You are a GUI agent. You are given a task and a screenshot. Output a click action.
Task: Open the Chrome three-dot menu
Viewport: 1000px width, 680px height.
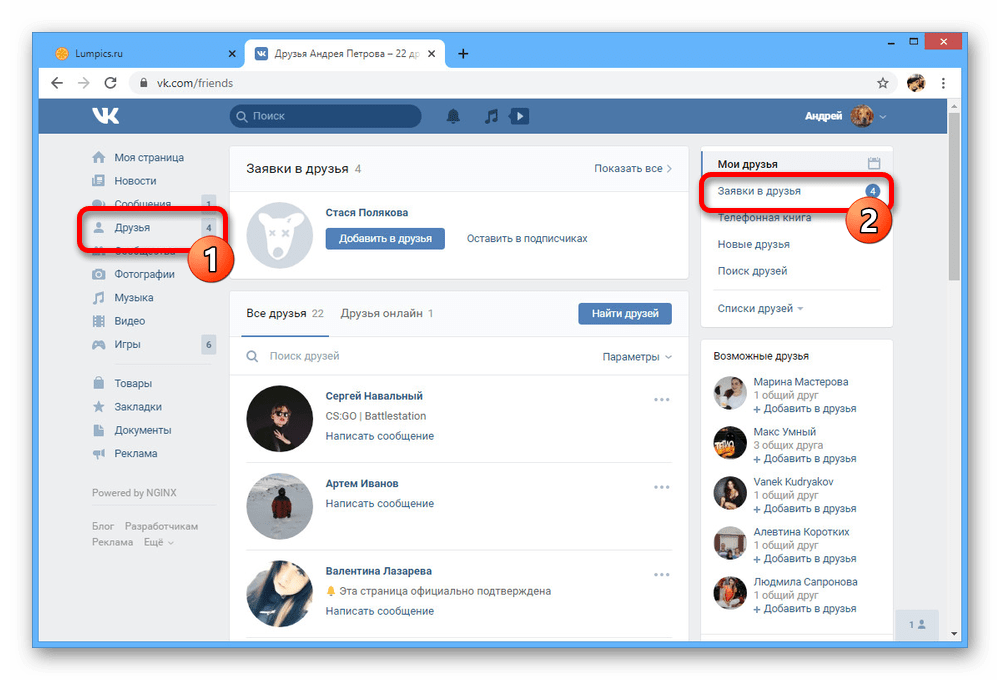tap(943, 83)
